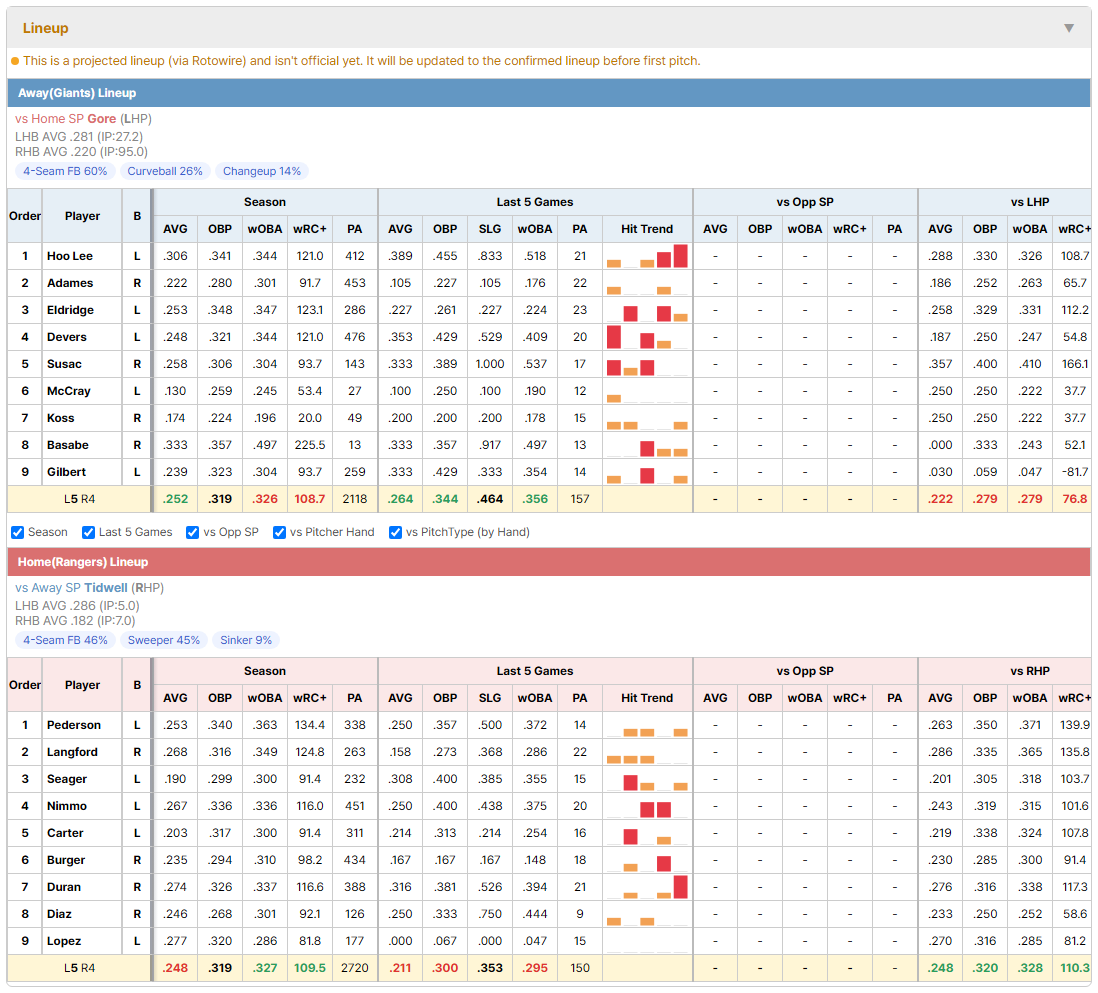Click player name Basabe
The height and width of the screenshot is (993, 1098).
click(68, 445)
